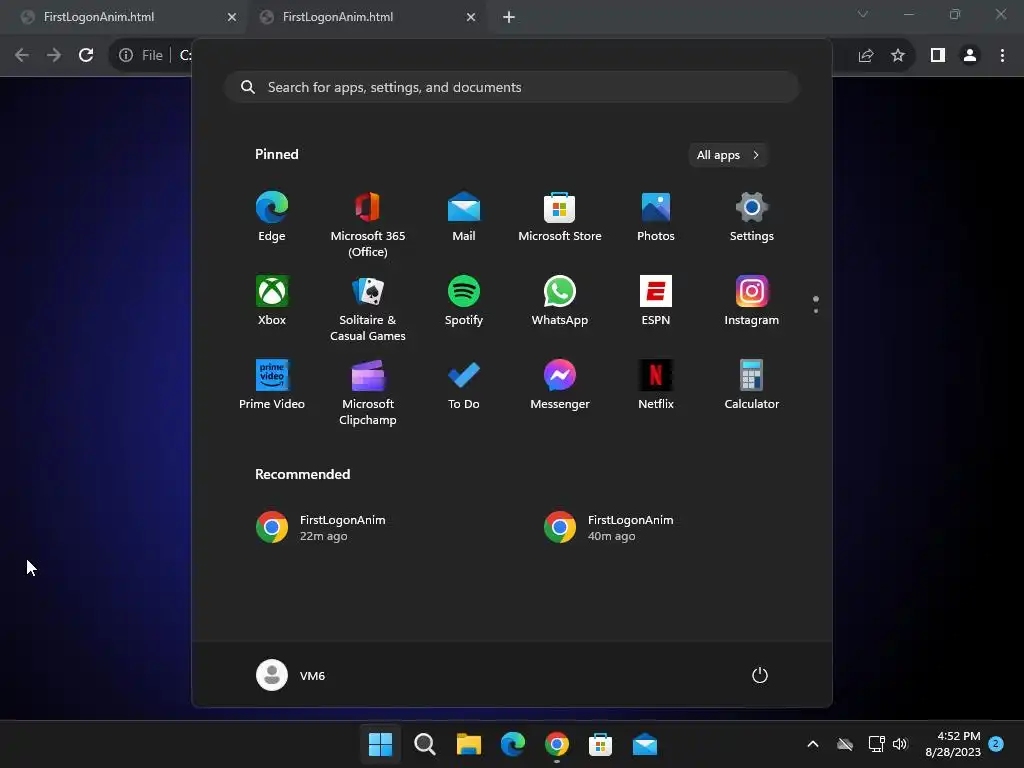The height and width of the screenshot is (768, 1024).
Task: Switch to Chrome via taskbar icon
Action: pos(556,744)
